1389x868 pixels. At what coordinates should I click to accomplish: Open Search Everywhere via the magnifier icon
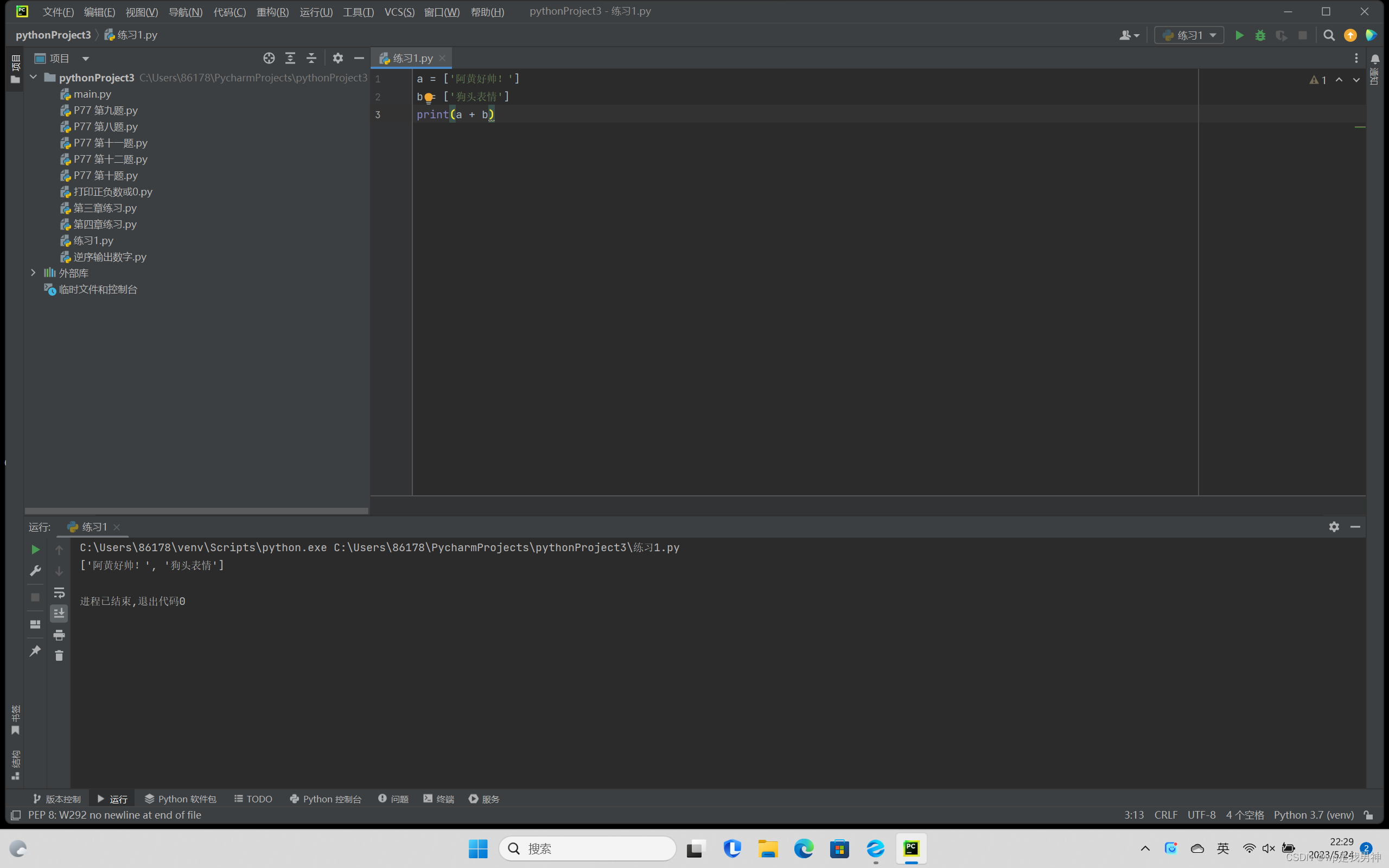(1329, 35)
